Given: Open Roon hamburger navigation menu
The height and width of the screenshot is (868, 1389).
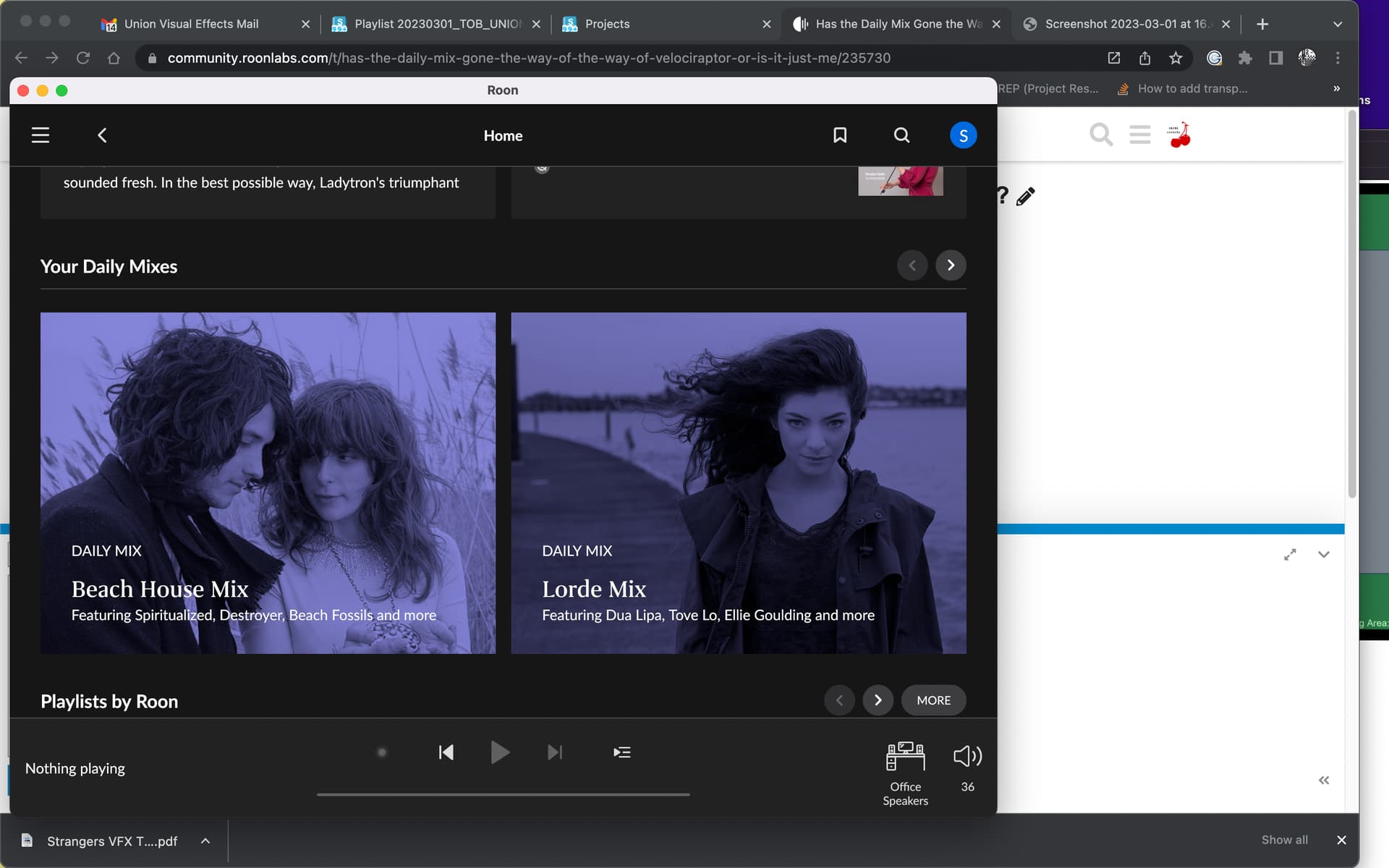Looking at the screenshot, I should [x=41, y=135].
